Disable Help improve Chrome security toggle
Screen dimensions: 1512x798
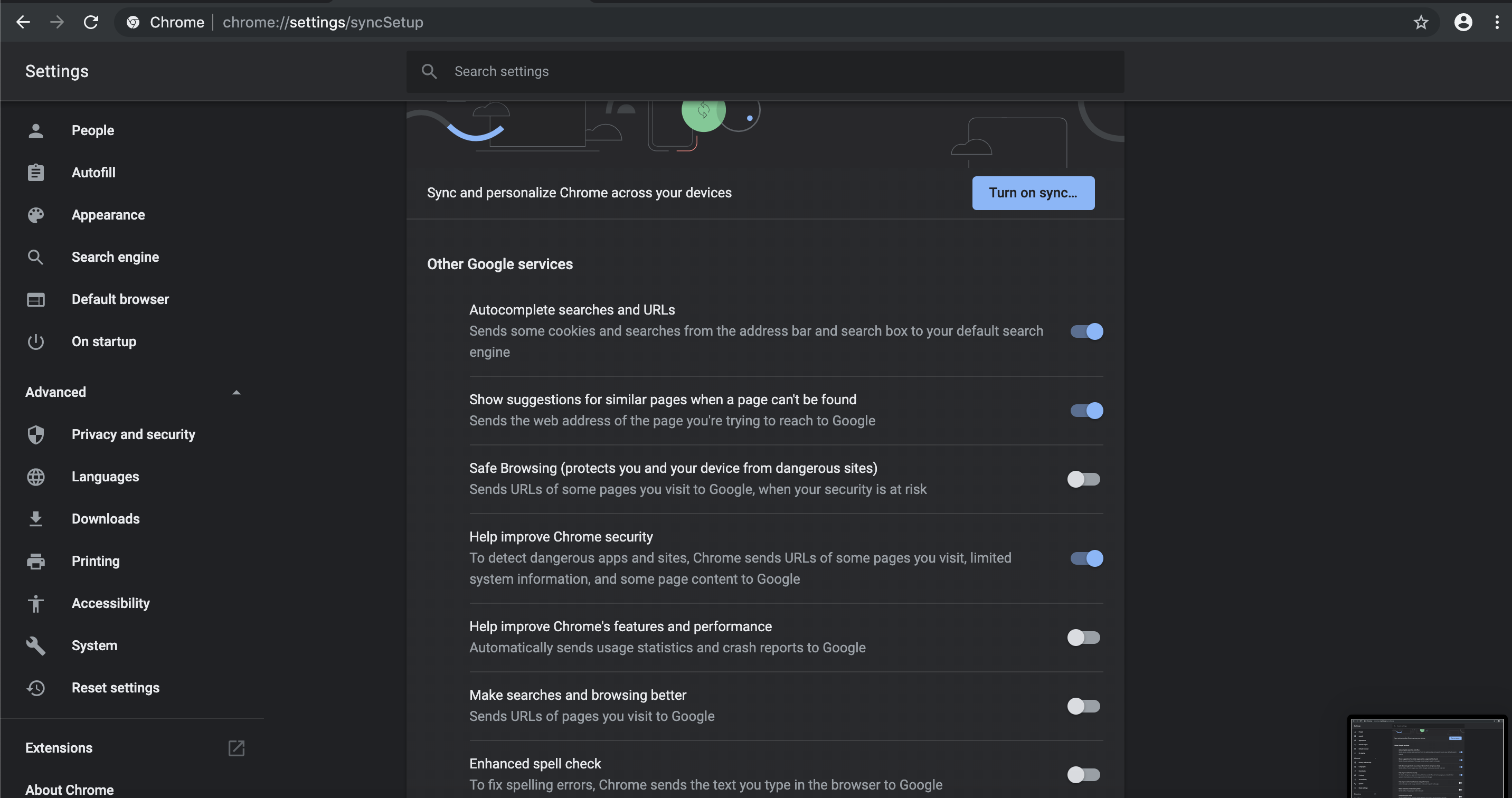tap(1086, 558)
